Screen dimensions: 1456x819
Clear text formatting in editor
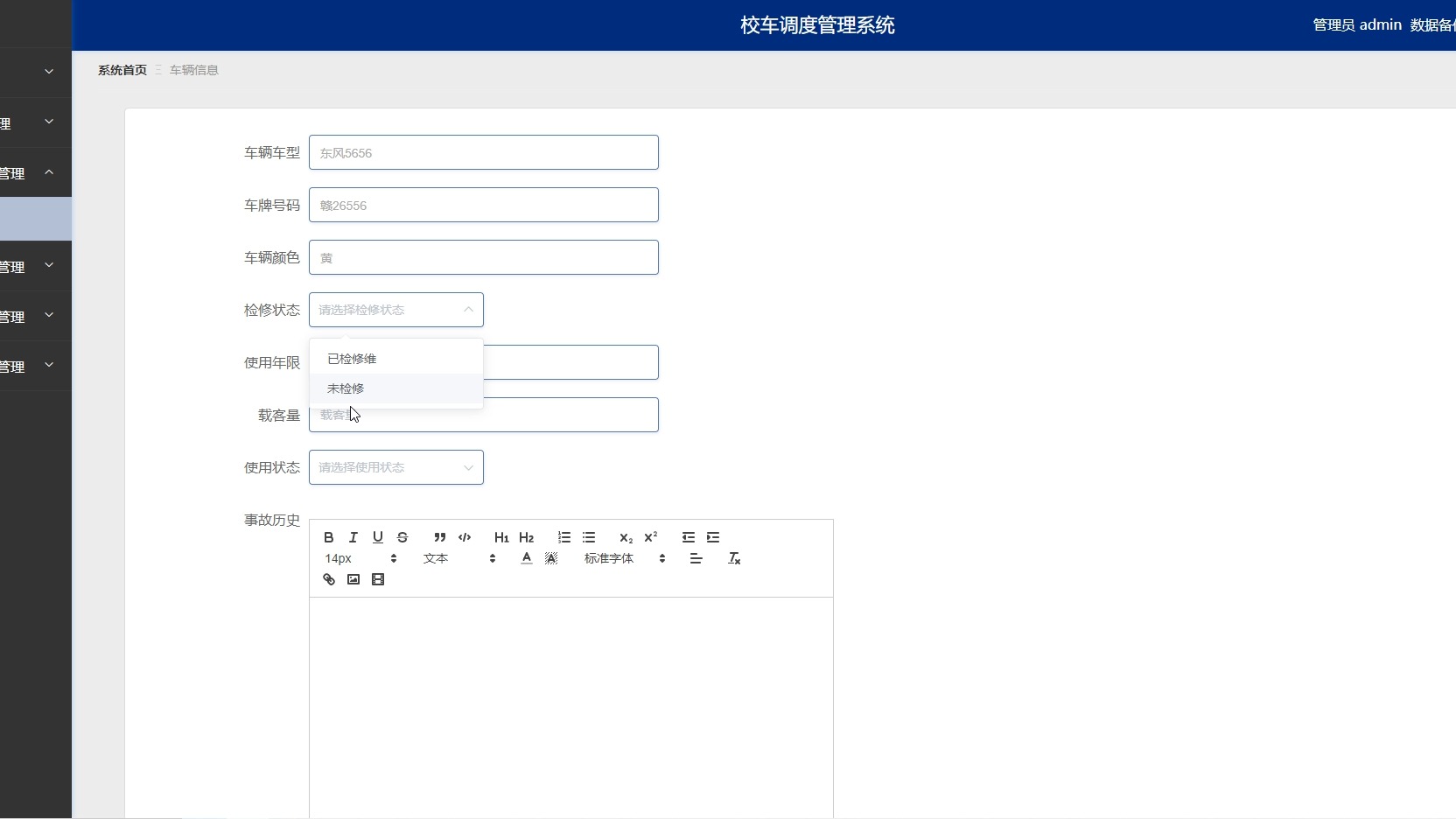tap(734, 558)
